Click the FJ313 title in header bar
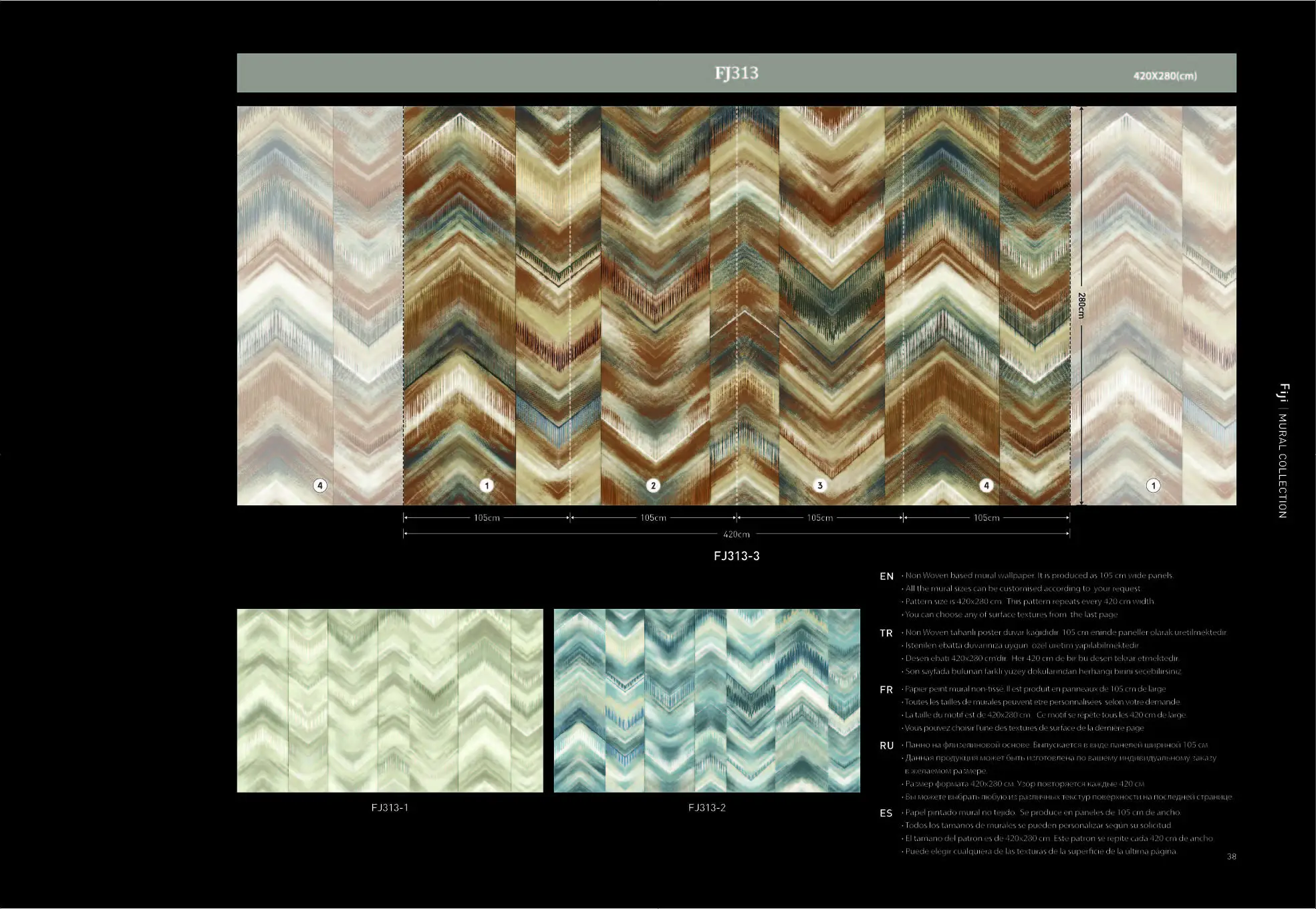Screen dimensions: 1316x909 click(736, 73)
